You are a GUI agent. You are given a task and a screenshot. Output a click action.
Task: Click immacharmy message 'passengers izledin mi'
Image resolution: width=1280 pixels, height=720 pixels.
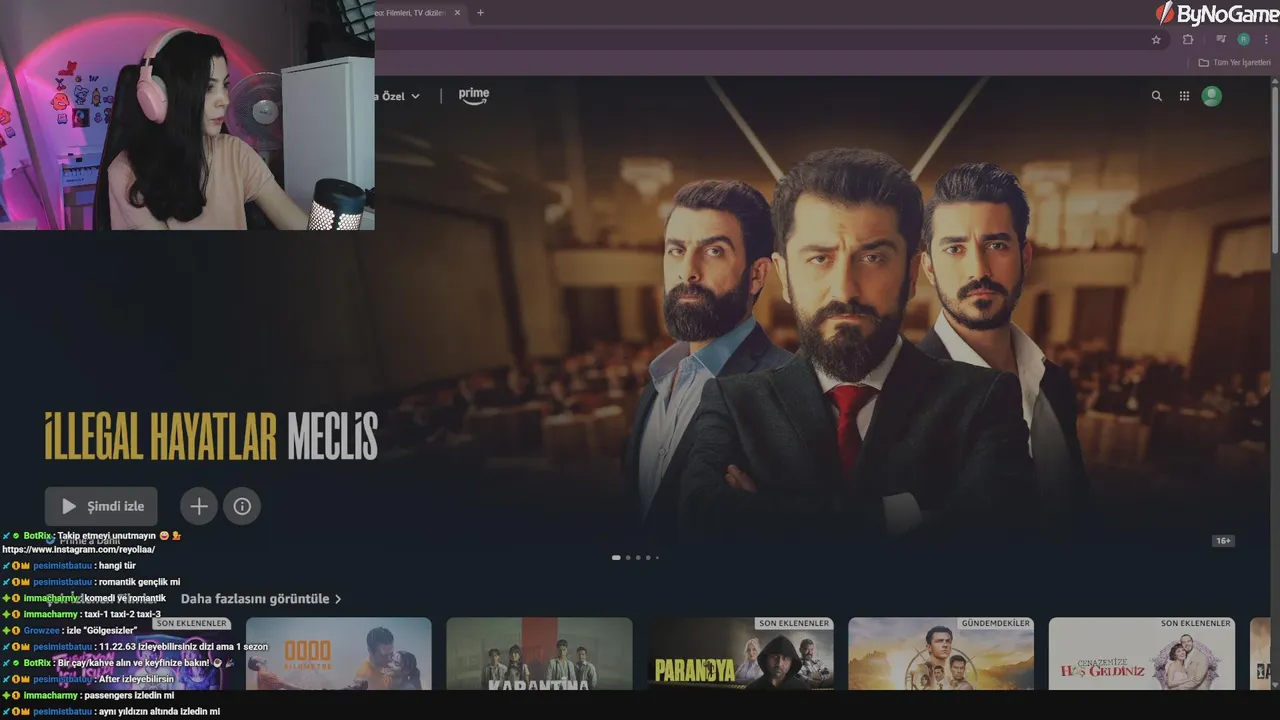88,695
